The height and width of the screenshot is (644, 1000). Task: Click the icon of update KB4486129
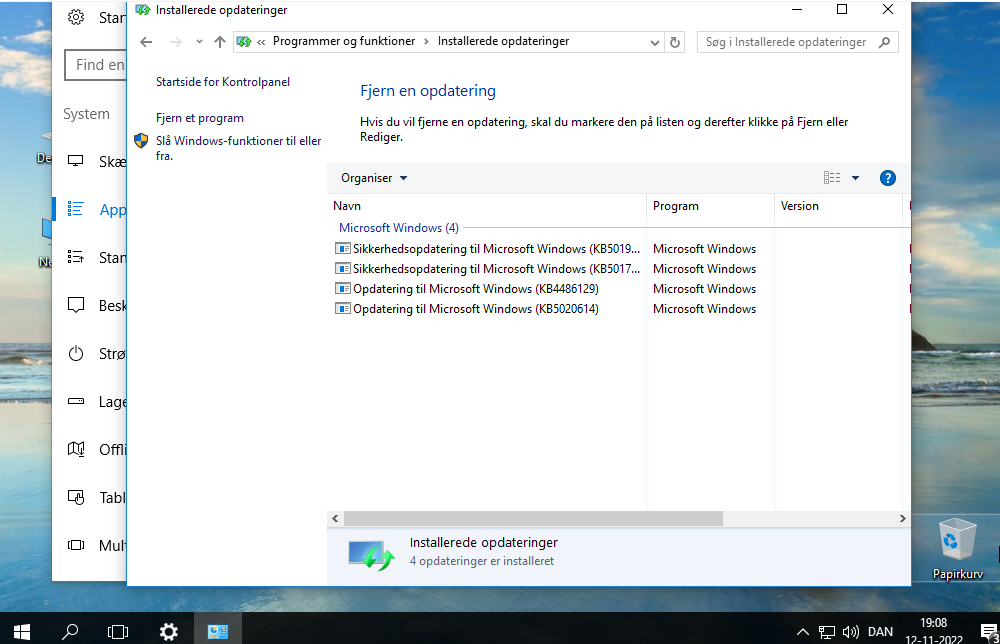[x=342, y=289]
